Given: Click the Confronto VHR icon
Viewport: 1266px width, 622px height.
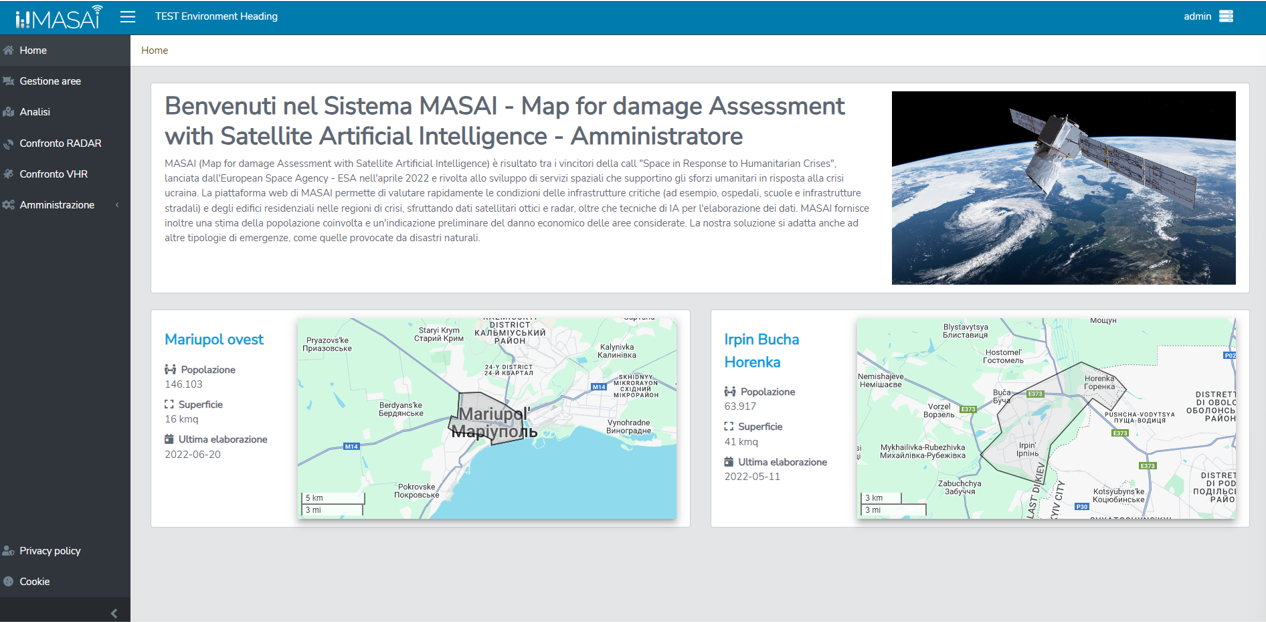Looking at the screenshot, I should [9, 174].
